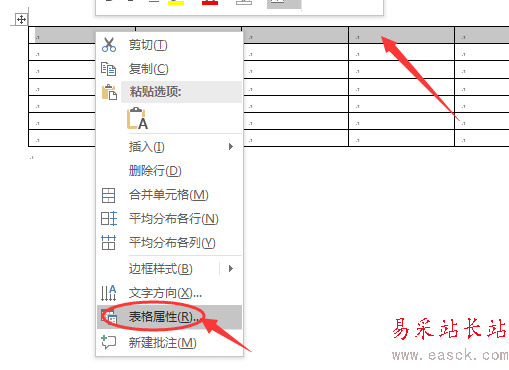509x370 pixels.
Task: Click the clipboard icon beside 粘贴选项
Action: click(109, 92)
